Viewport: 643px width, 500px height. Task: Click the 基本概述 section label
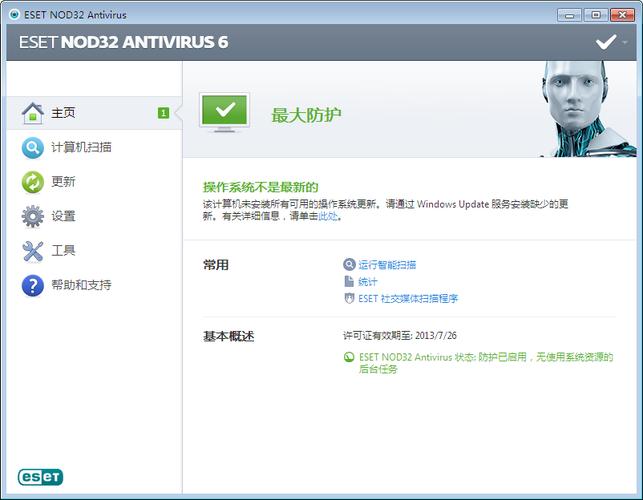[x=229, y=336]
